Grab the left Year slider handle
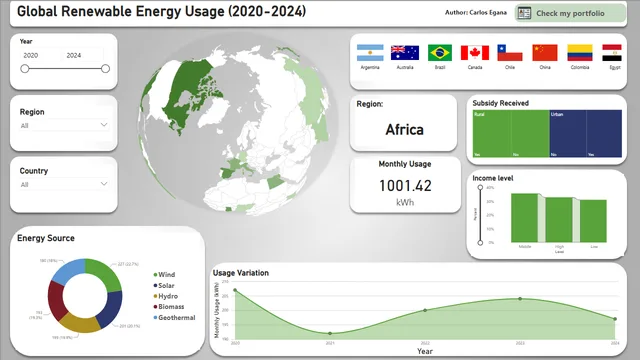640x360 pixels. [25, 69]
